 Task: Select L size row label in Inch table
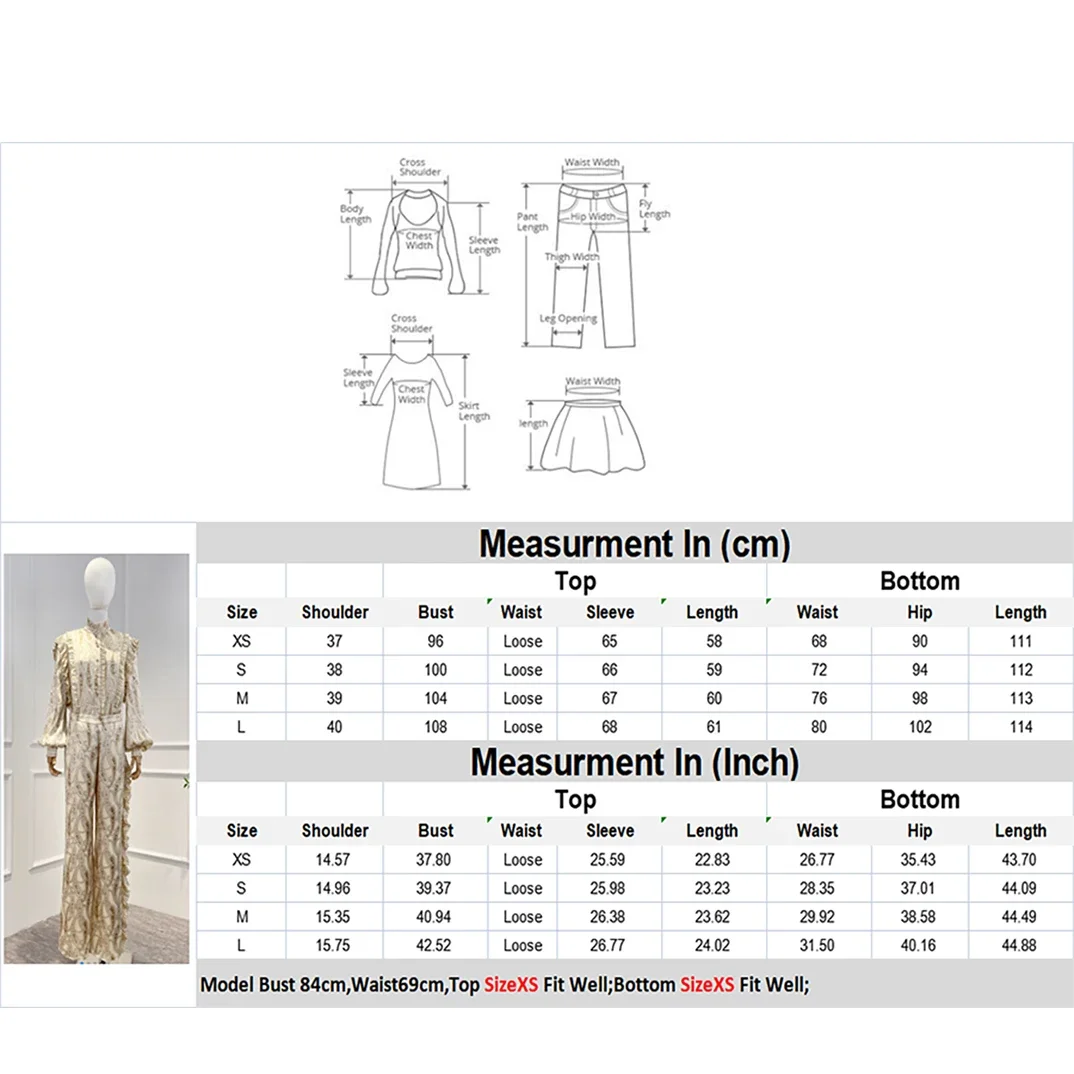[x=241, y=945]
